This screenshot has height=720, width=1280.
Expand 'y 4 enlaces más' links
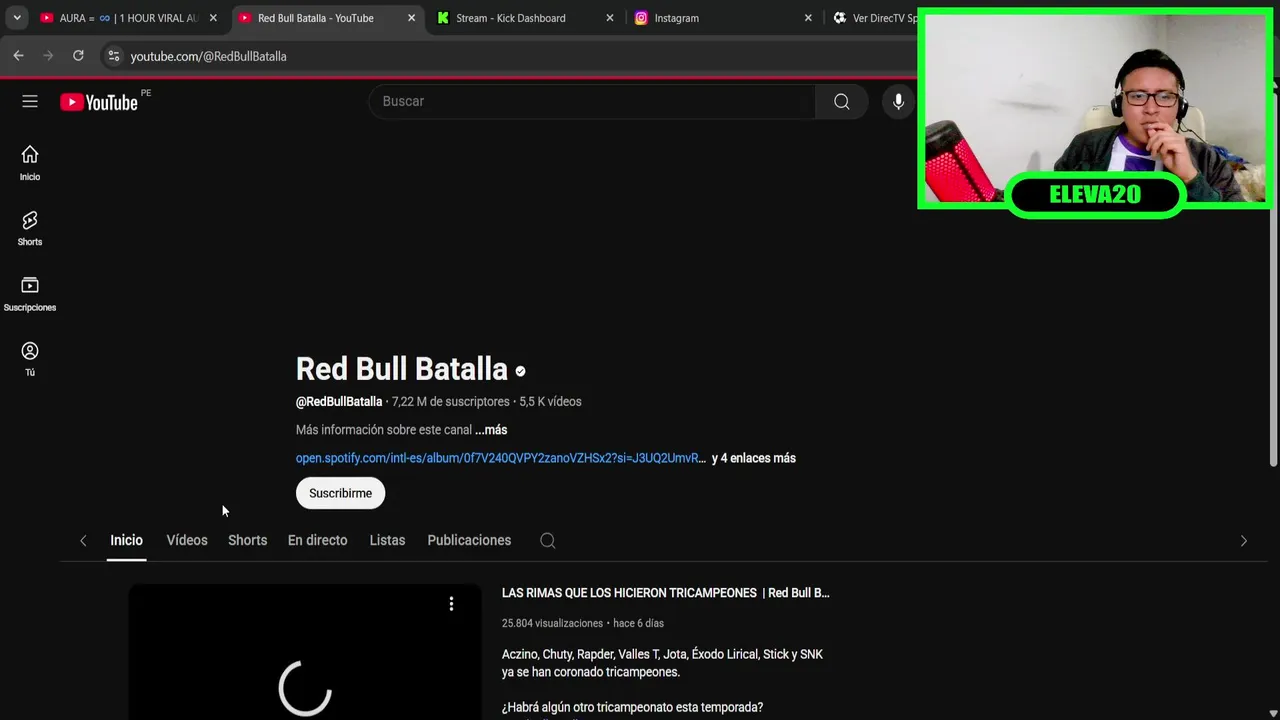click(753, 458)
